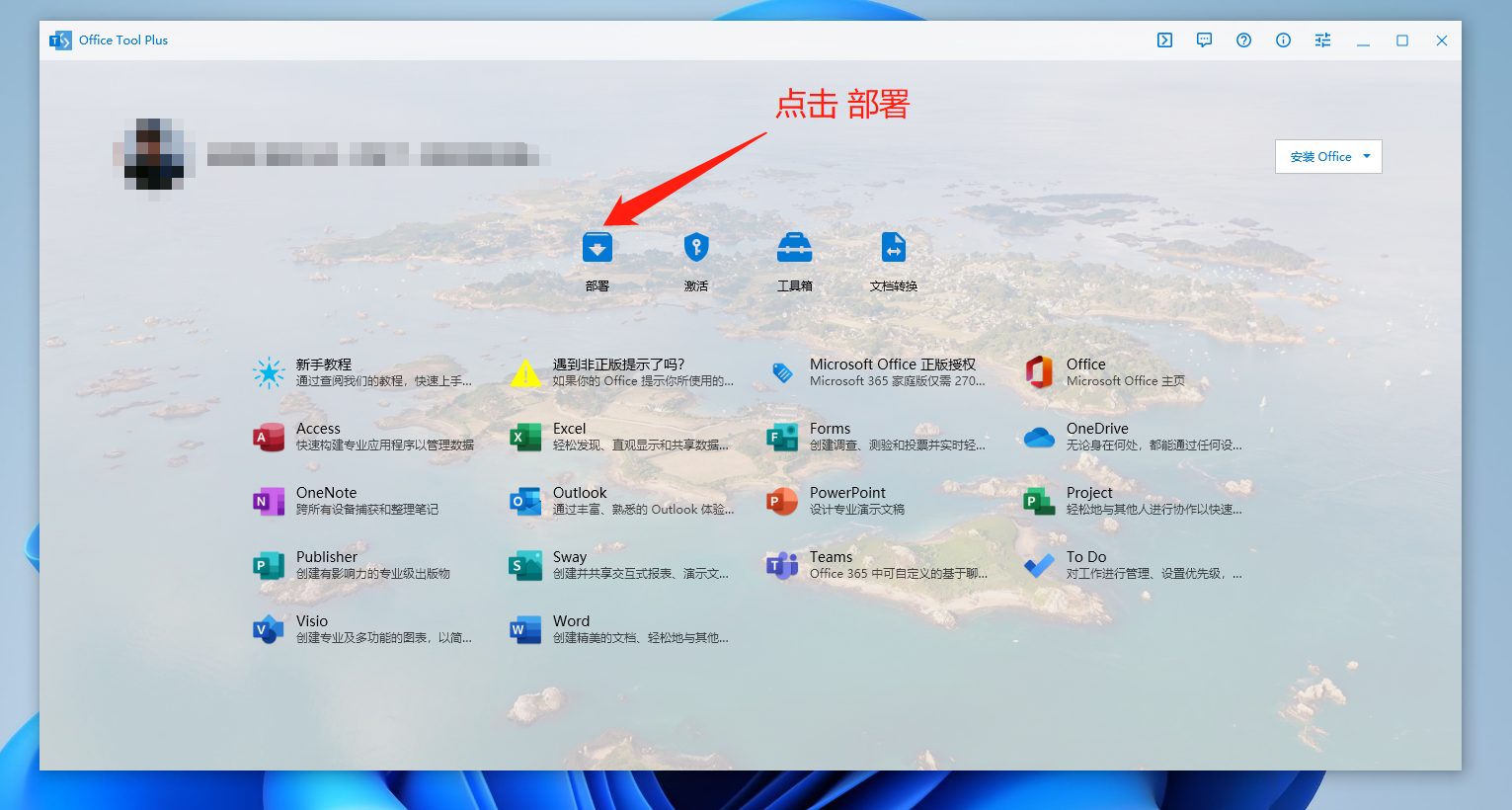Open 遇到非正版提示了吗? link
Screen dimensions: 1512x810
[618, 364]
